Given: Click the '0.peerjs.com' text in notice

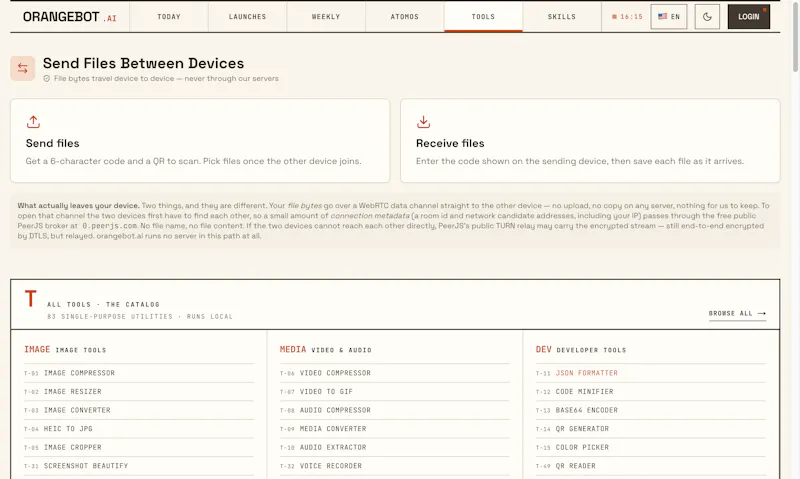Looking at the screenshot, I should click(110, 225).
